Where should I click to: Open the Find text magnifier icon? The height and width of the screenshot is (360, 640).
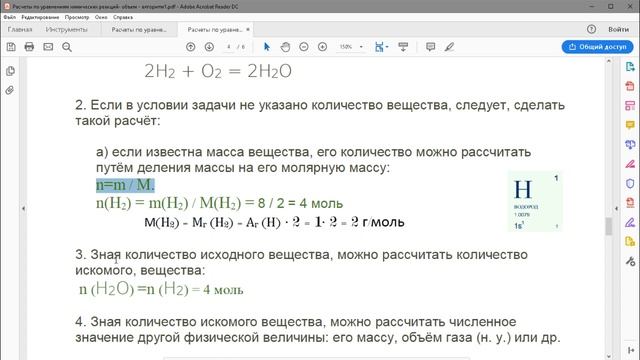click(67, 47)
